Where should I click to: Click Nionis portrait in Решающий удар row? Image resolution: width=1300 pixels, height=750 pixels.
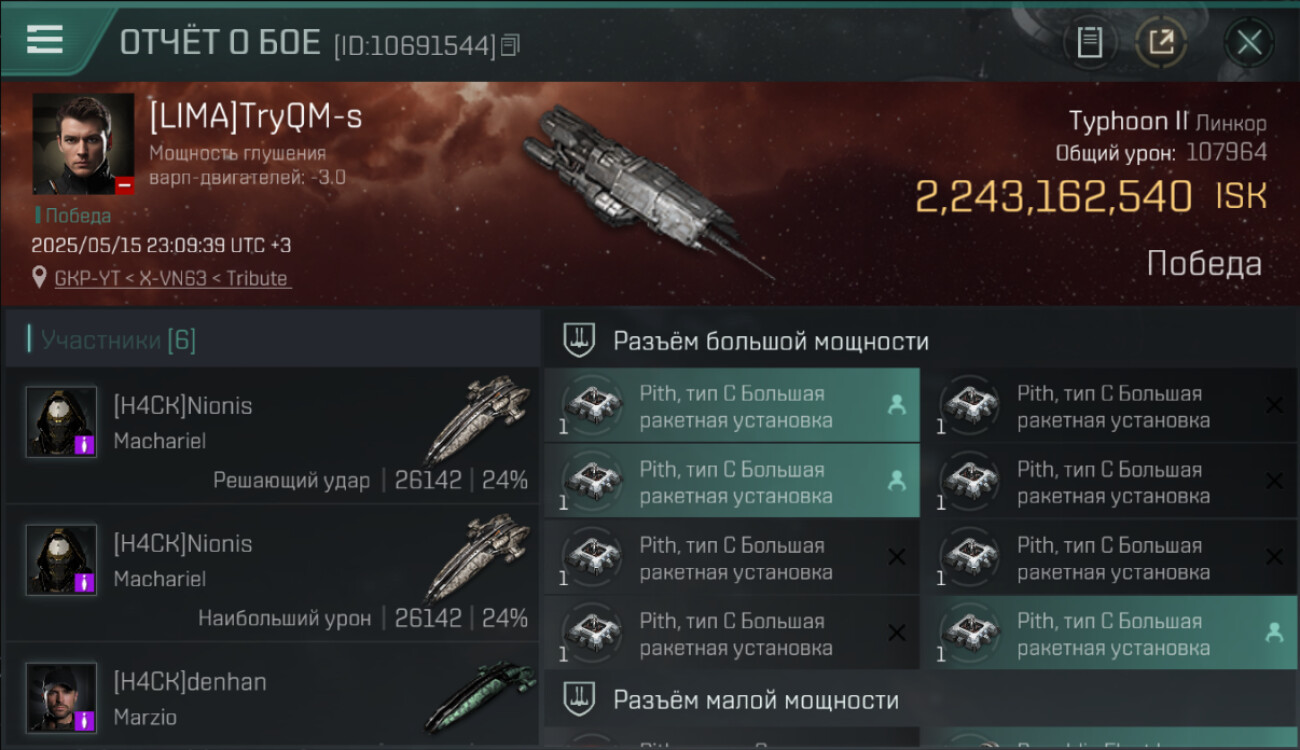point(61,422)
